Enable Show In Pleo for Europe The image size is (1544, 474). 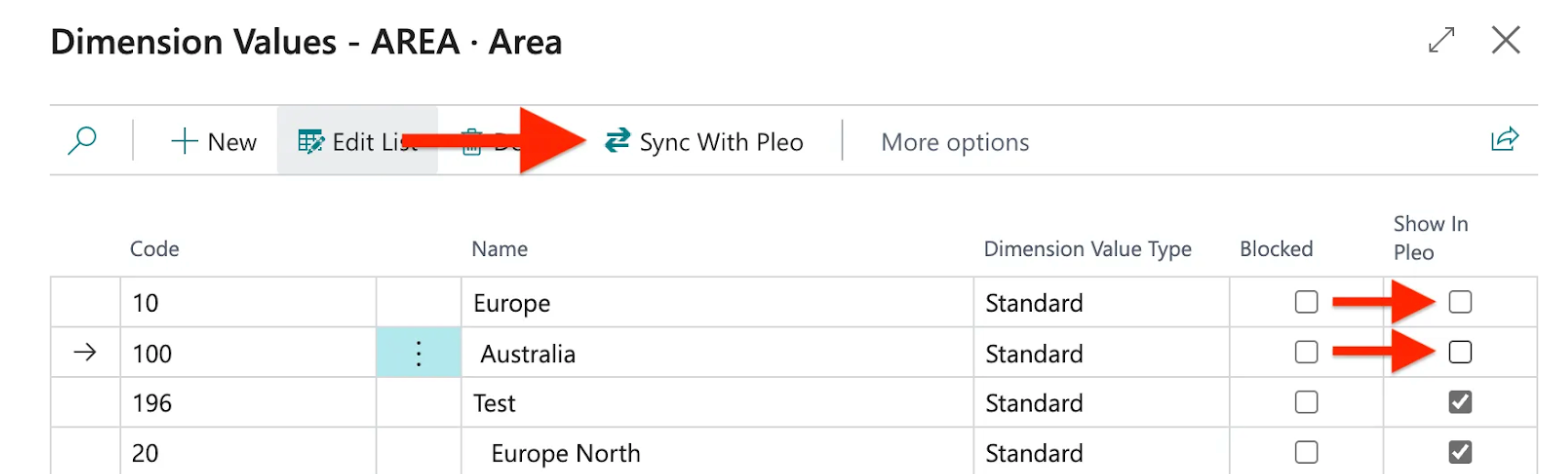point(1460,302)
